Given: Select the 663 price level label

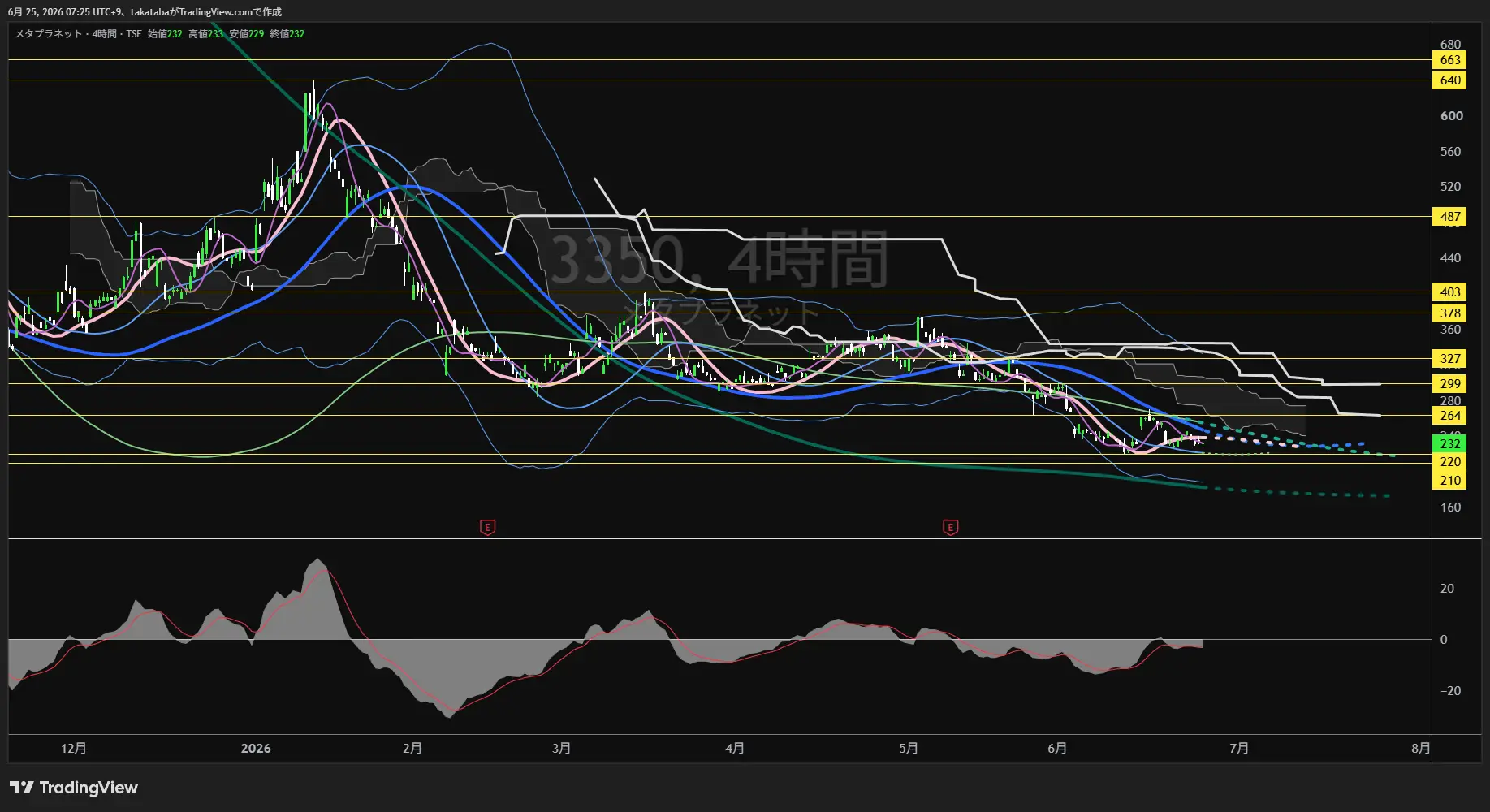Looking at the screenshot, I should point(1450,60).
